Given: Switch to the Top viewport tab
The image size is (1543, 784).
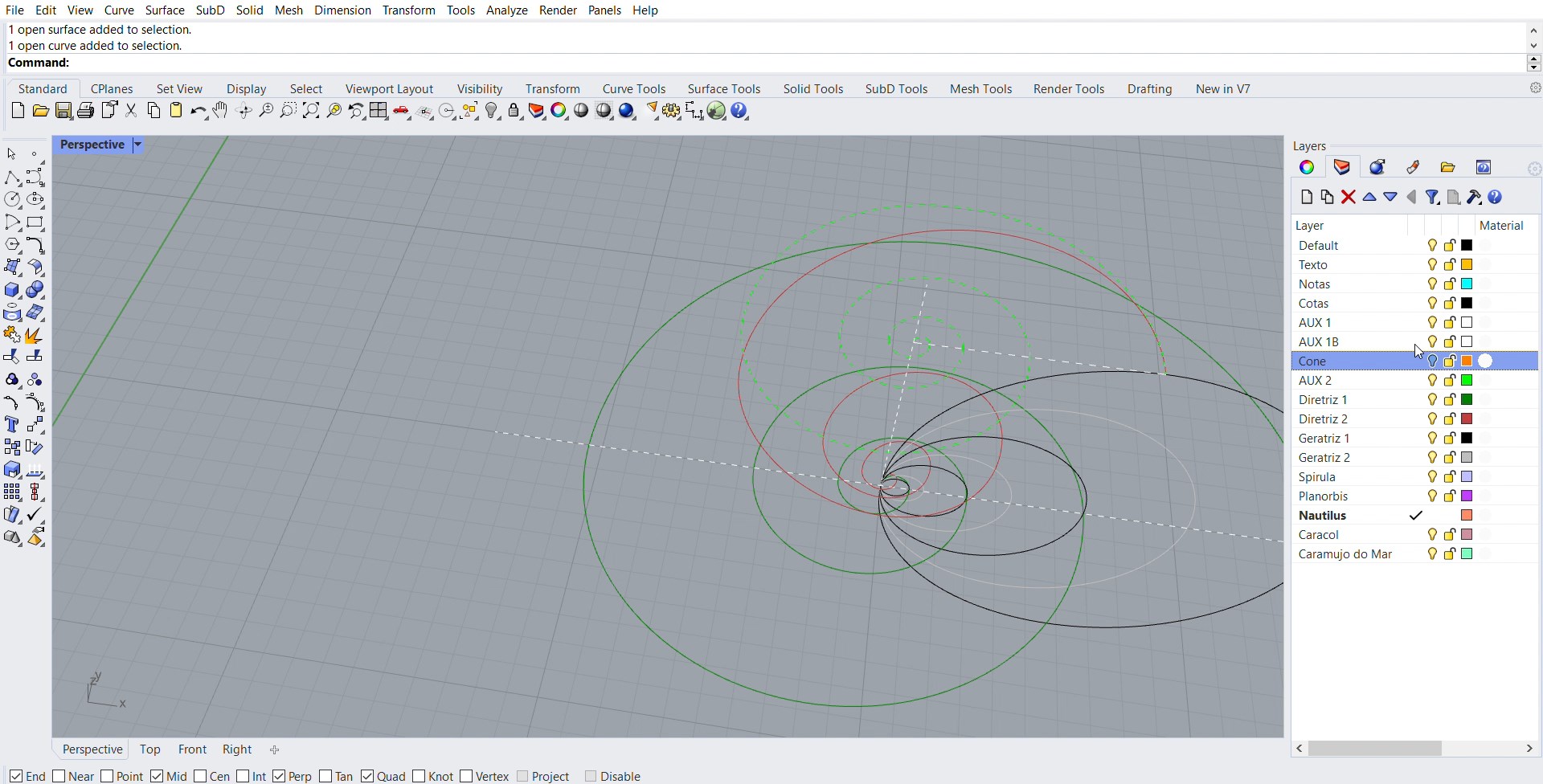Looking at the screenshot, I should tap(150, 749).
